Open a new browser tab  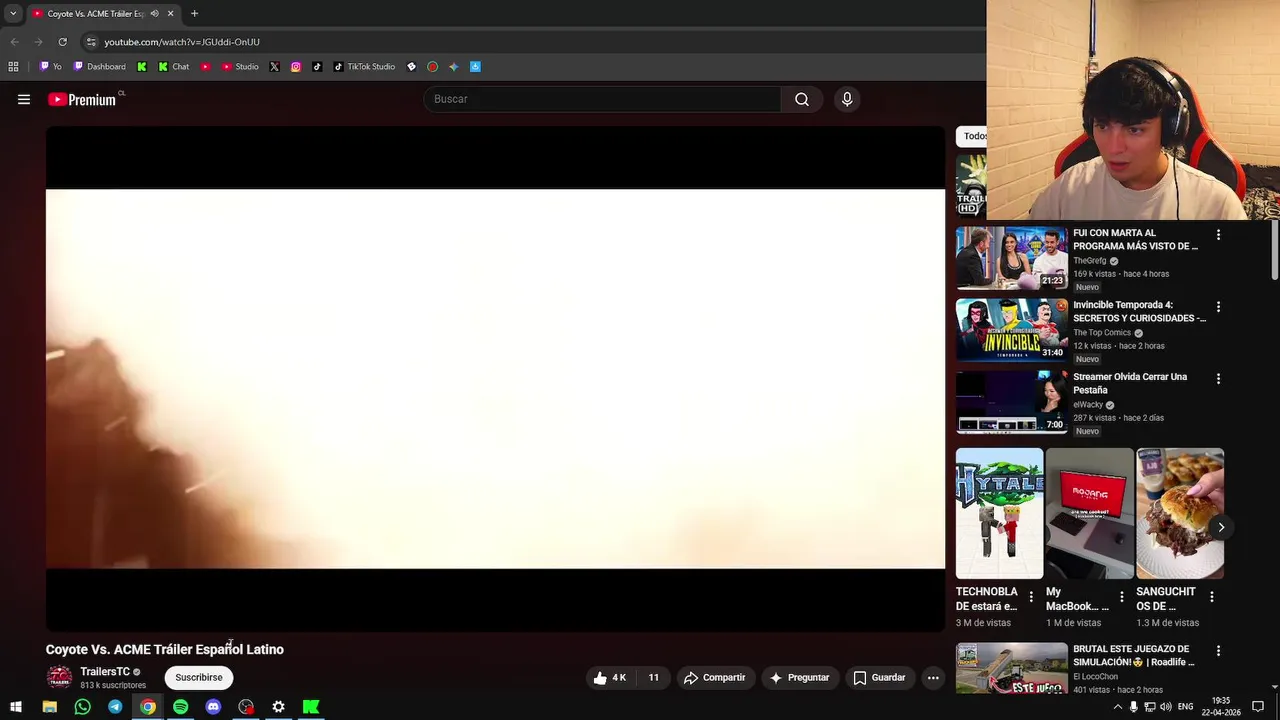coord(194,13)
